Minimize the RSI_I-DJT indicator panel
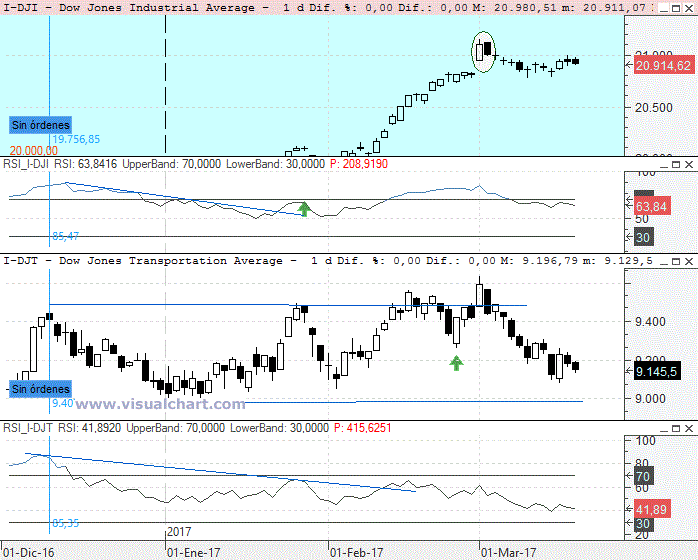698x560 pixels. click(663, 429)
